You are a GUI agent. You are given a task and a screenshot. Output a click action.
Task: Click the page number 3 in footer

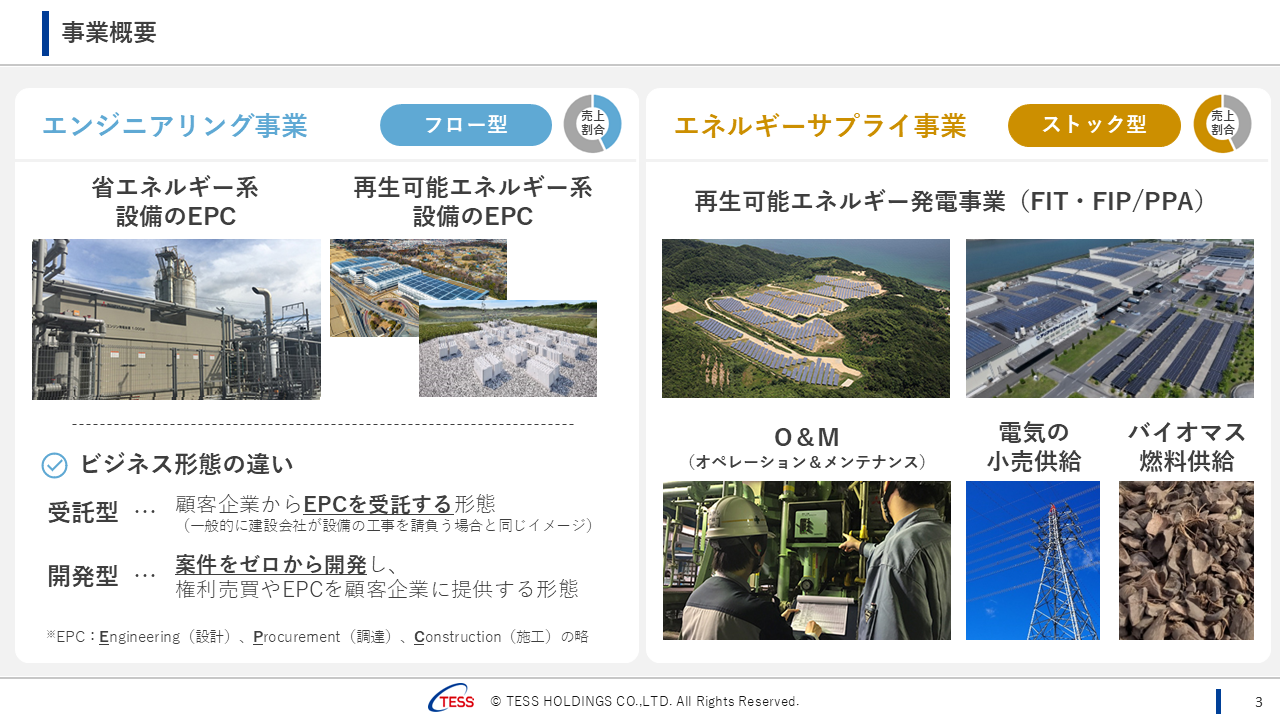pos(1258,701)
